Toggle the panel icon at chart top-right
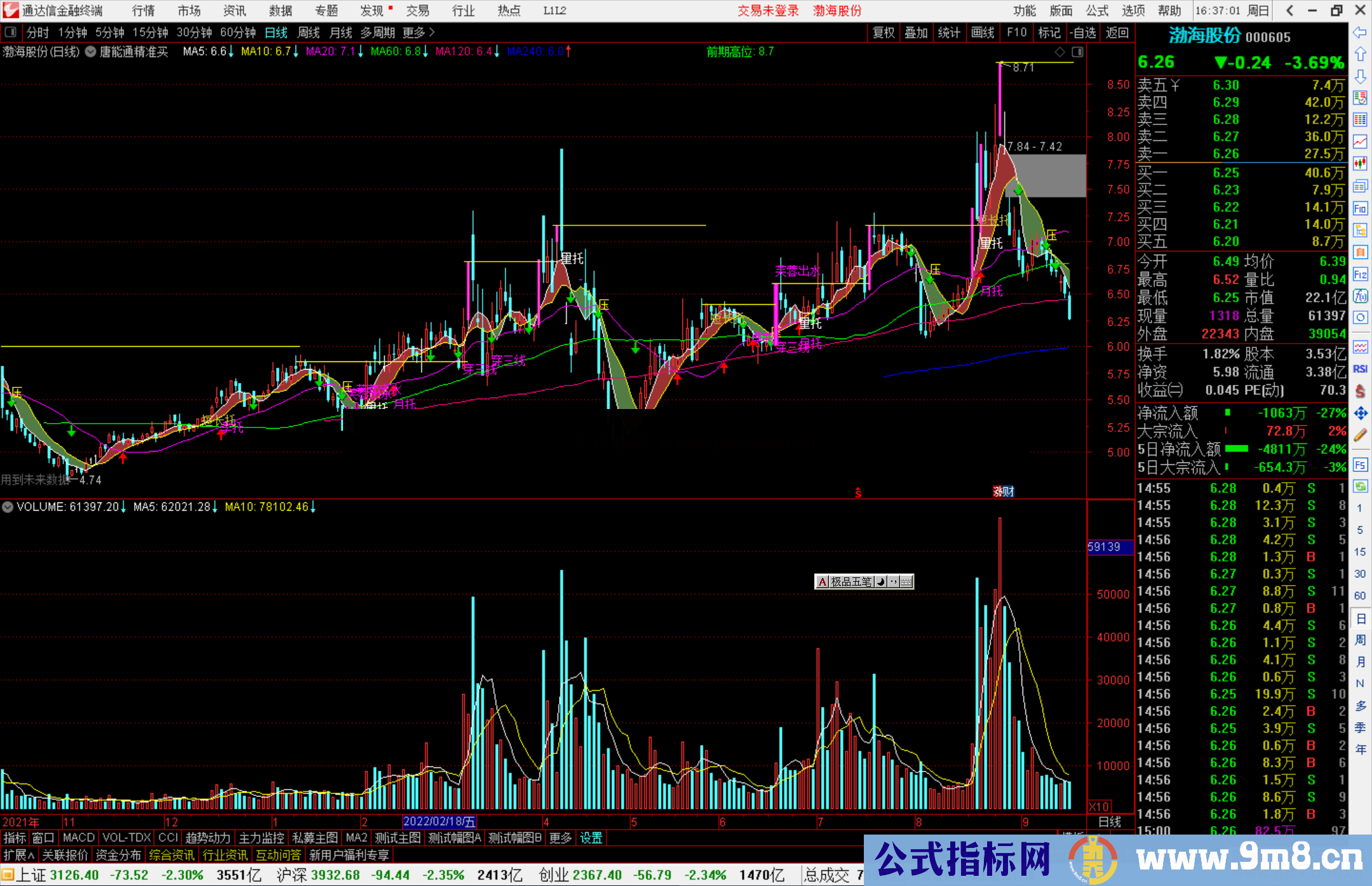The width and height of the screenshot is (1372, 886). (x=1078, y=51)
